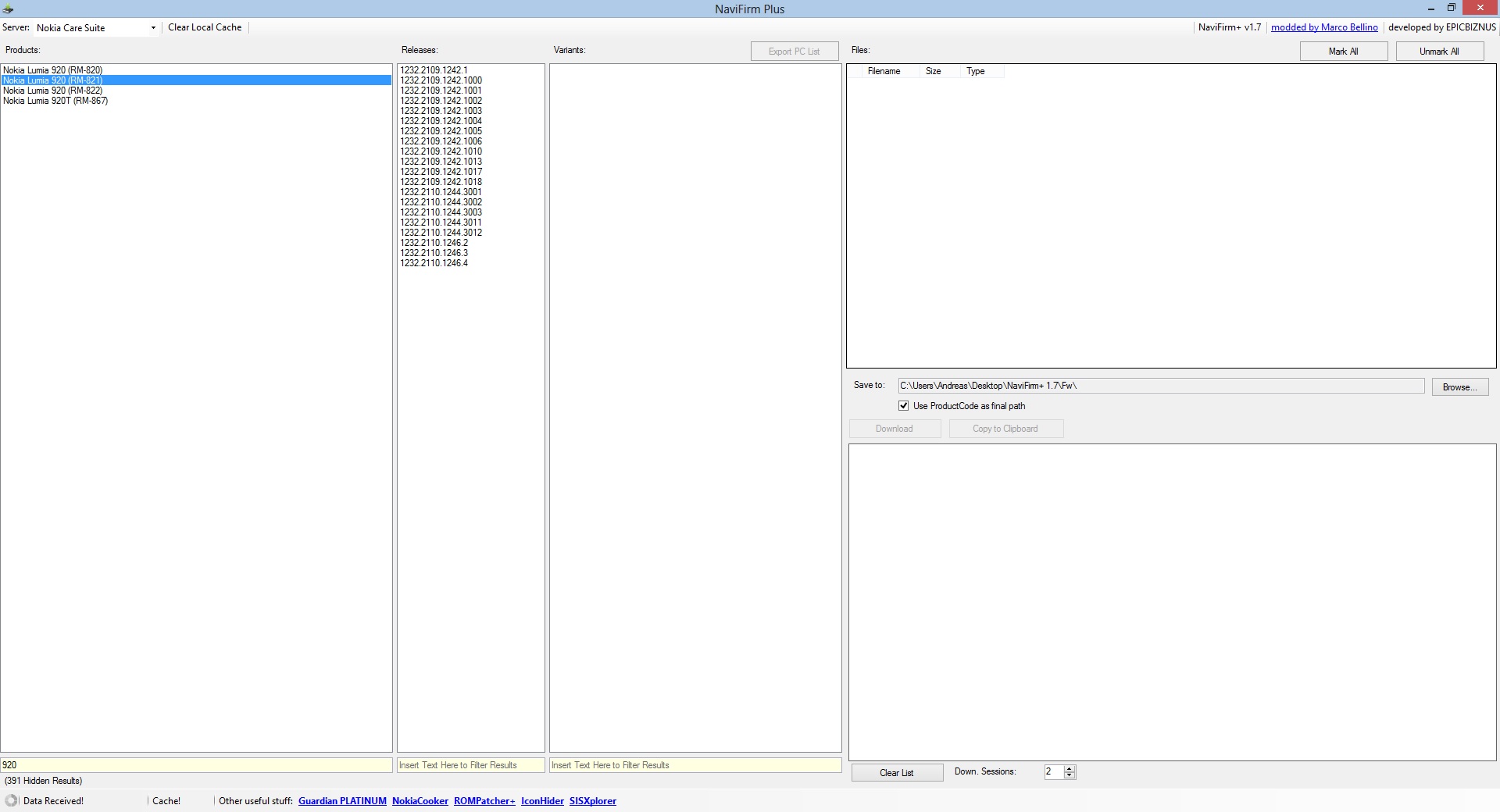This screenshot has height=812, width=1500.
Task: Select release 1232.2110.1244.3003
Action: click(471, 212)
